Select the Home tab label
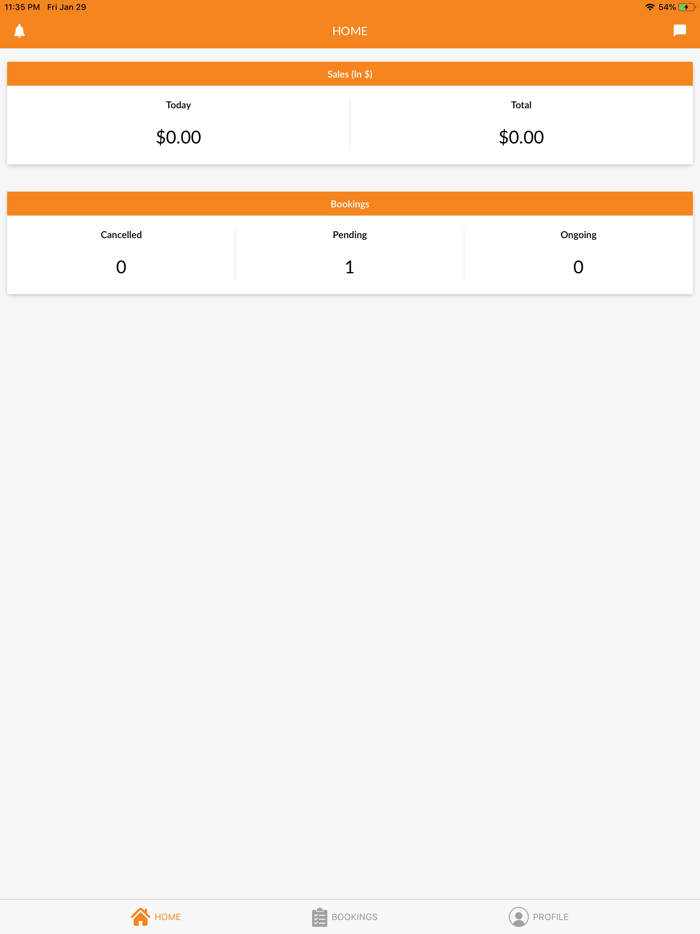 click(168, 917)
